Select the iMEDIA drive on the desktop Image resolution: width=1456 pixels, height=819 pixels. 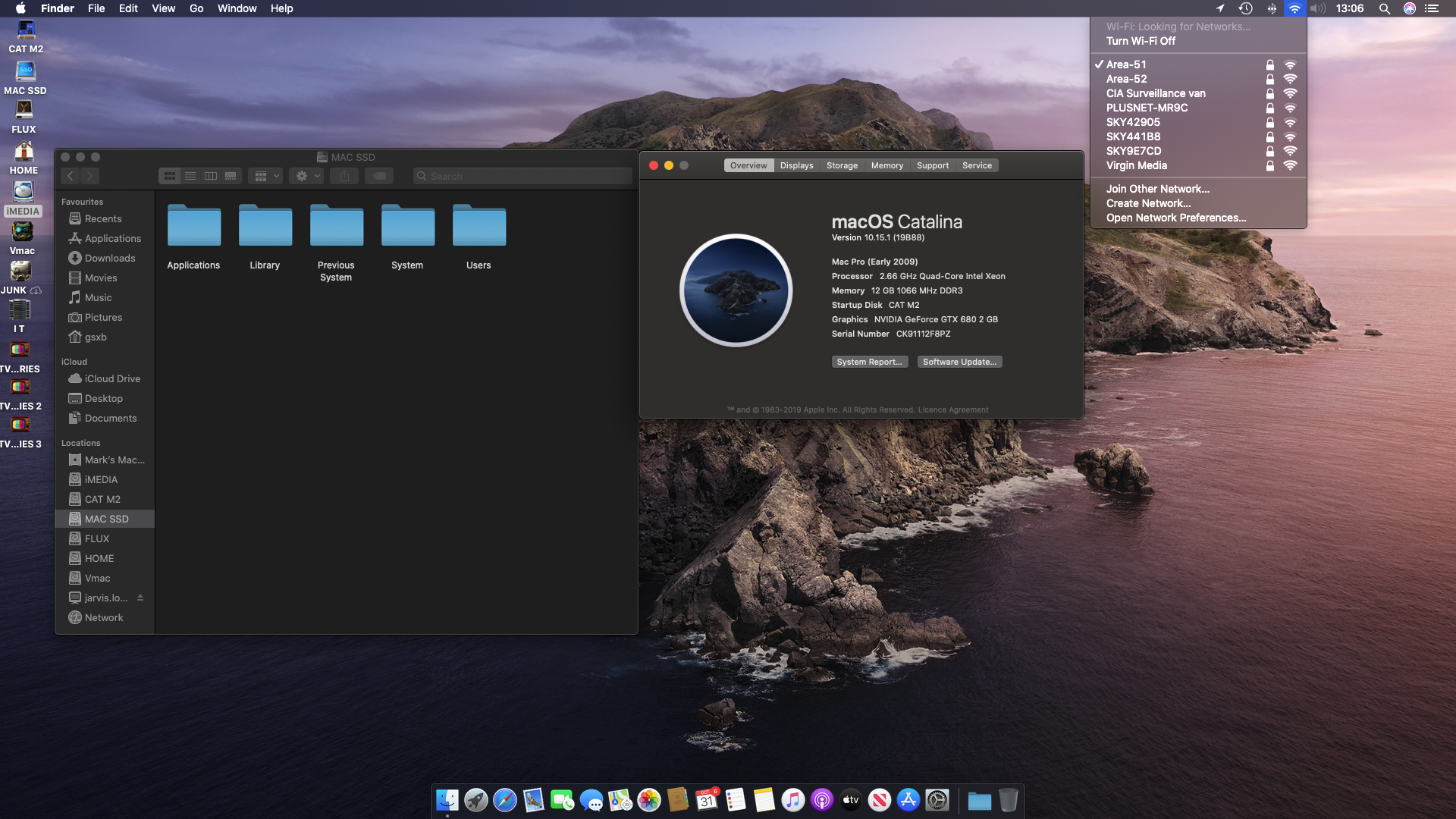coord(23,199)
